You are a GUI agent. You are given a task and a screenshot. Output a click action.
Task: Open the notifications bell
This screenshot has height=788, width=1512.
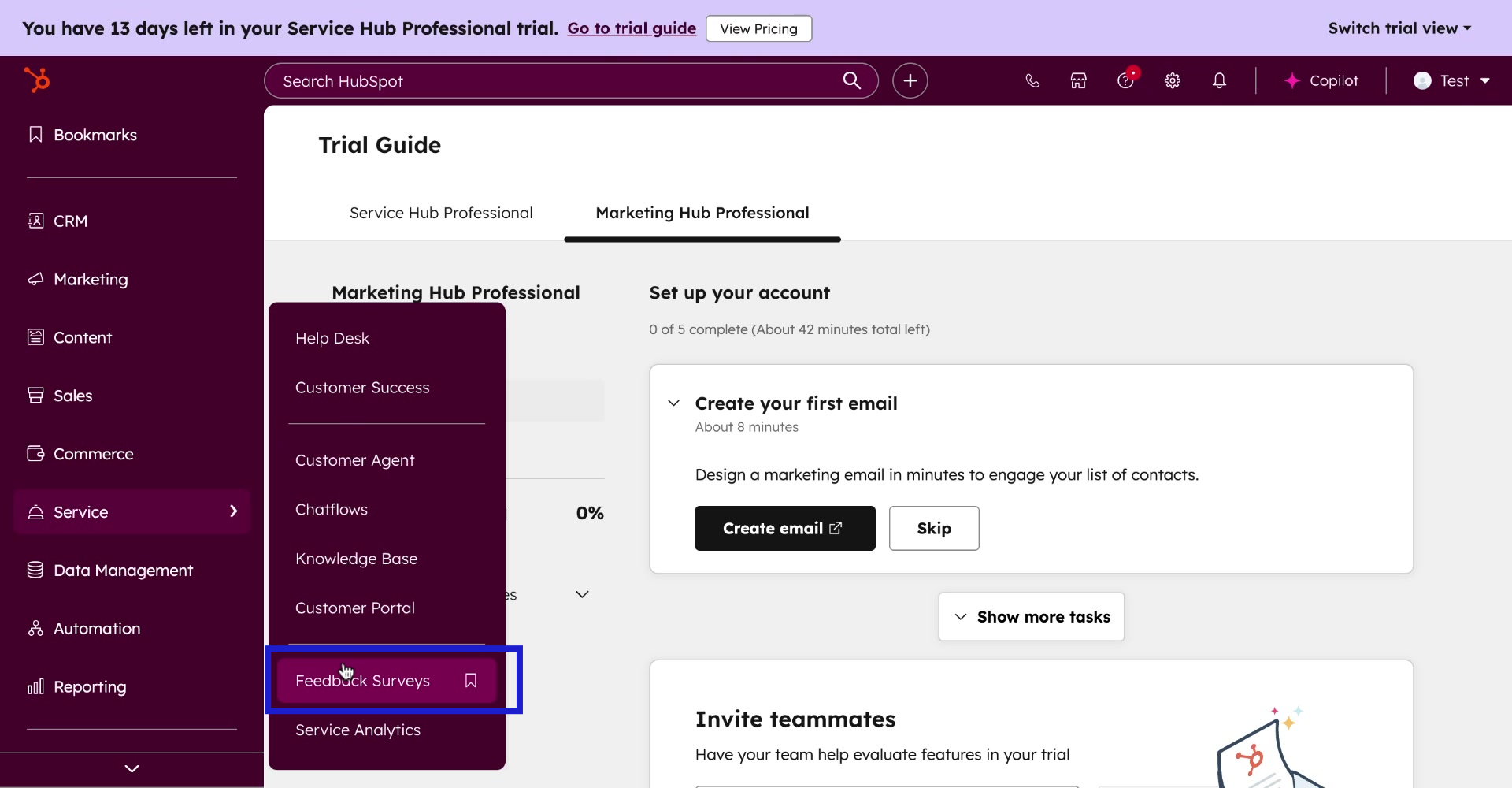pyautogui.click(x=1219, y=80)
